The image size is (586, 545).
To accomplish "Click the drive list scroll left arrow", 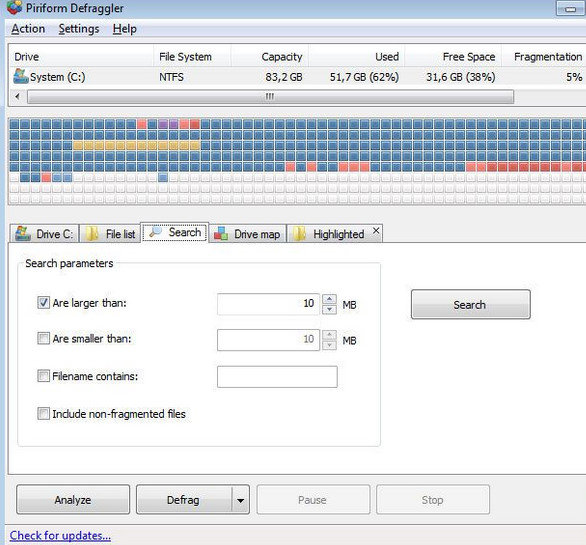I will click(x=18, y=96).
